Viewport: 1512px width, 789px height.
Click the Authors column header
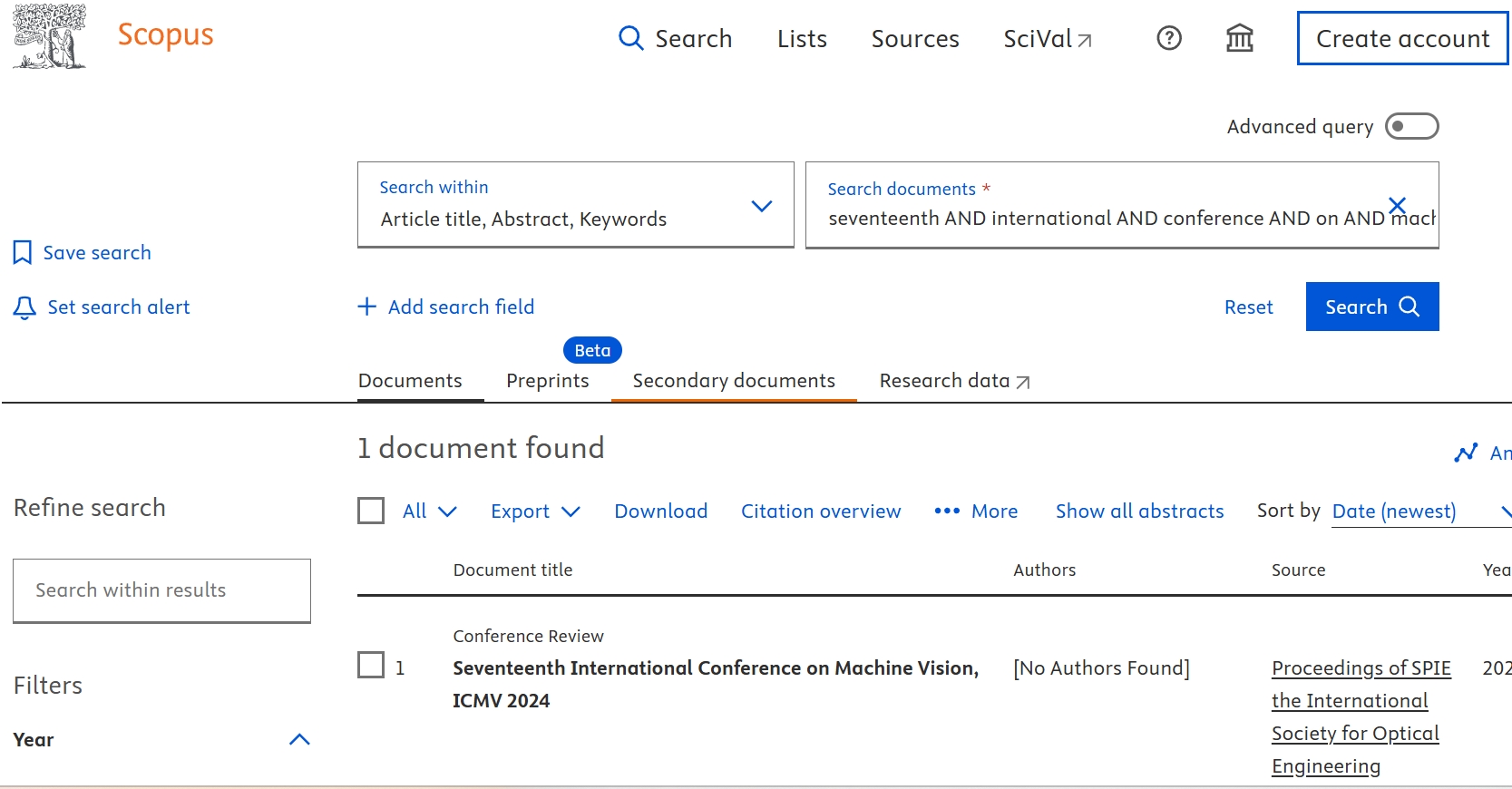1044,570
